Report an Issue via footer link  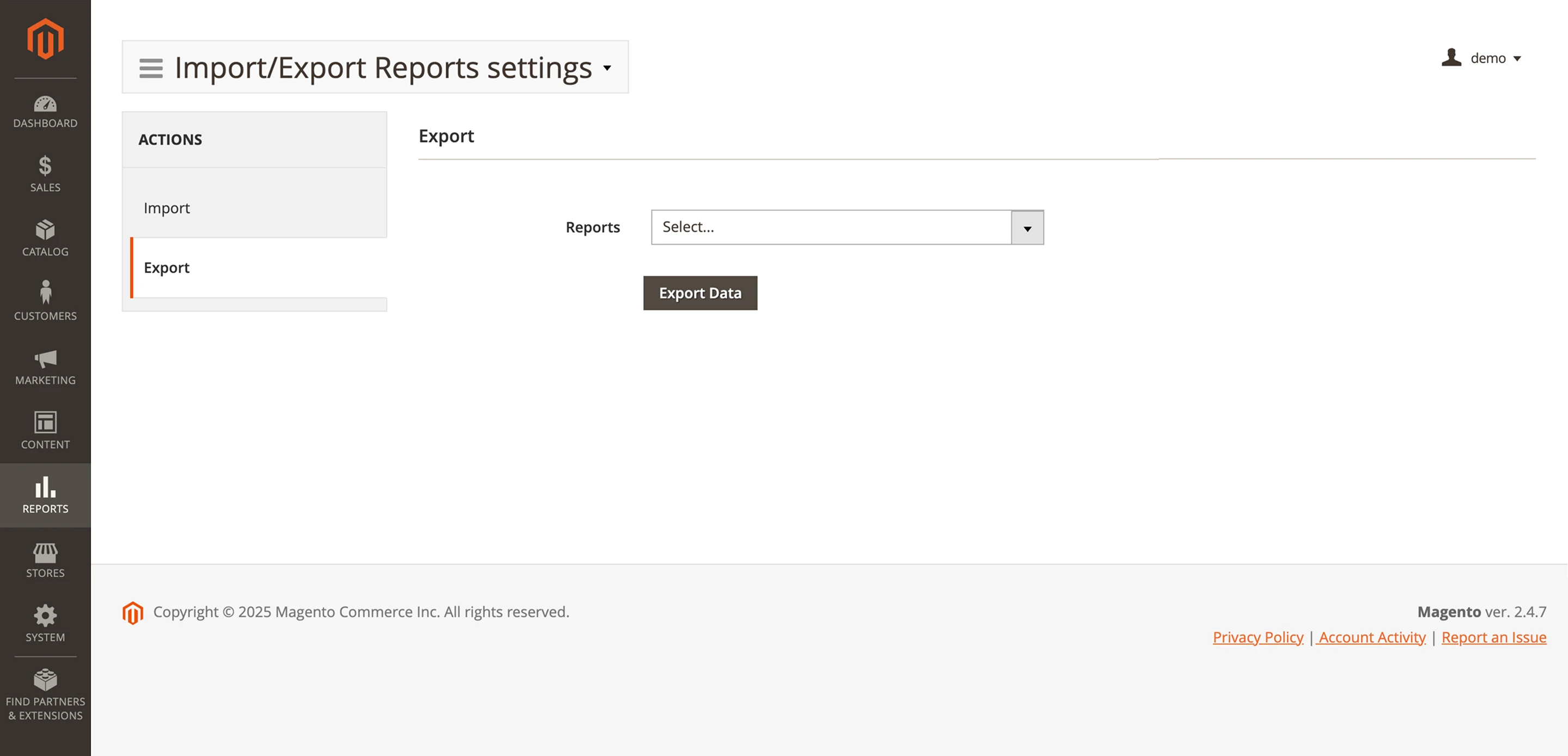pos(1493,637)
